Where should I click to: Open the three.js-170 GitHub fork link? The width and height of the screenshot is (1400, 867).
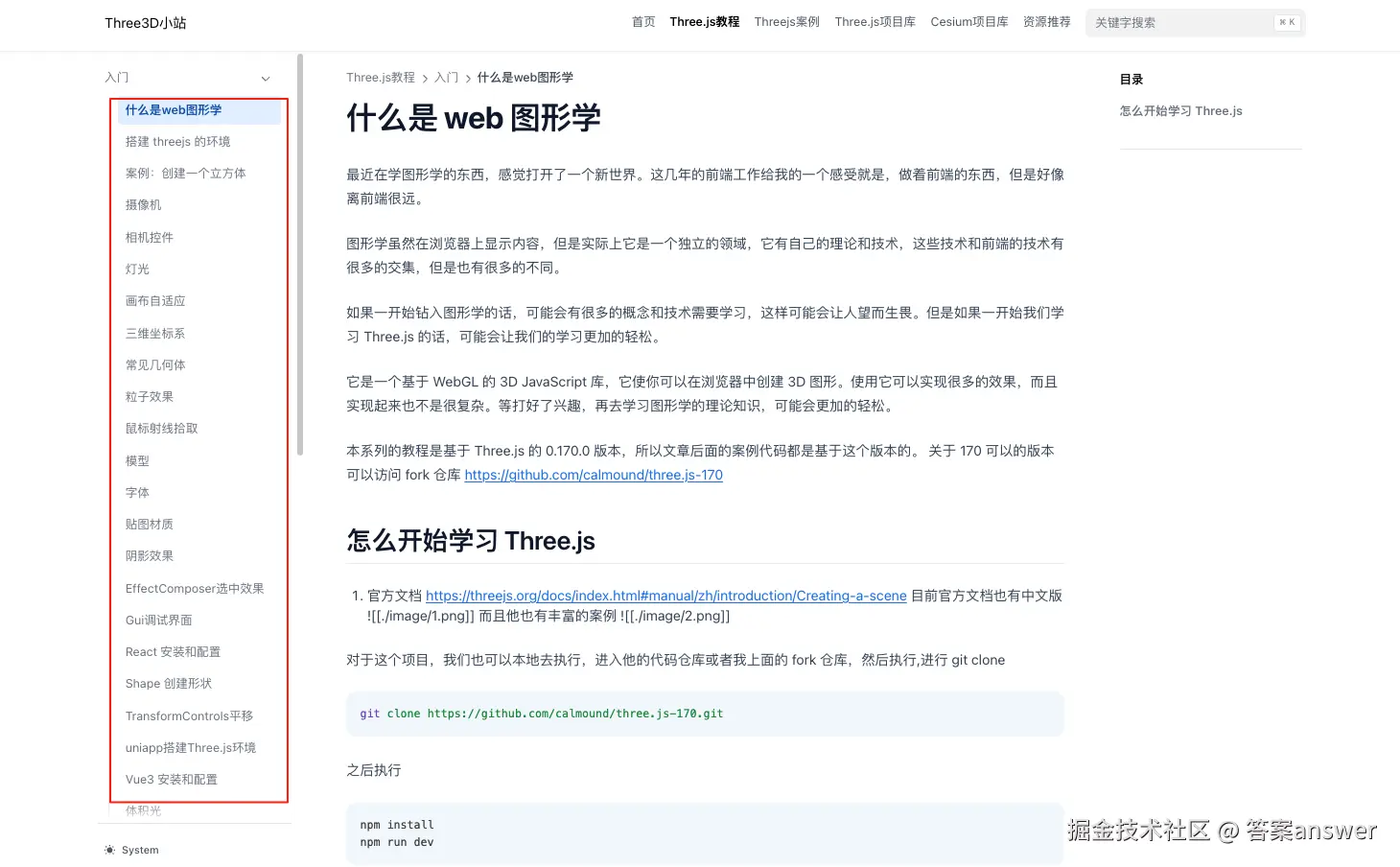tap(594, 475)
